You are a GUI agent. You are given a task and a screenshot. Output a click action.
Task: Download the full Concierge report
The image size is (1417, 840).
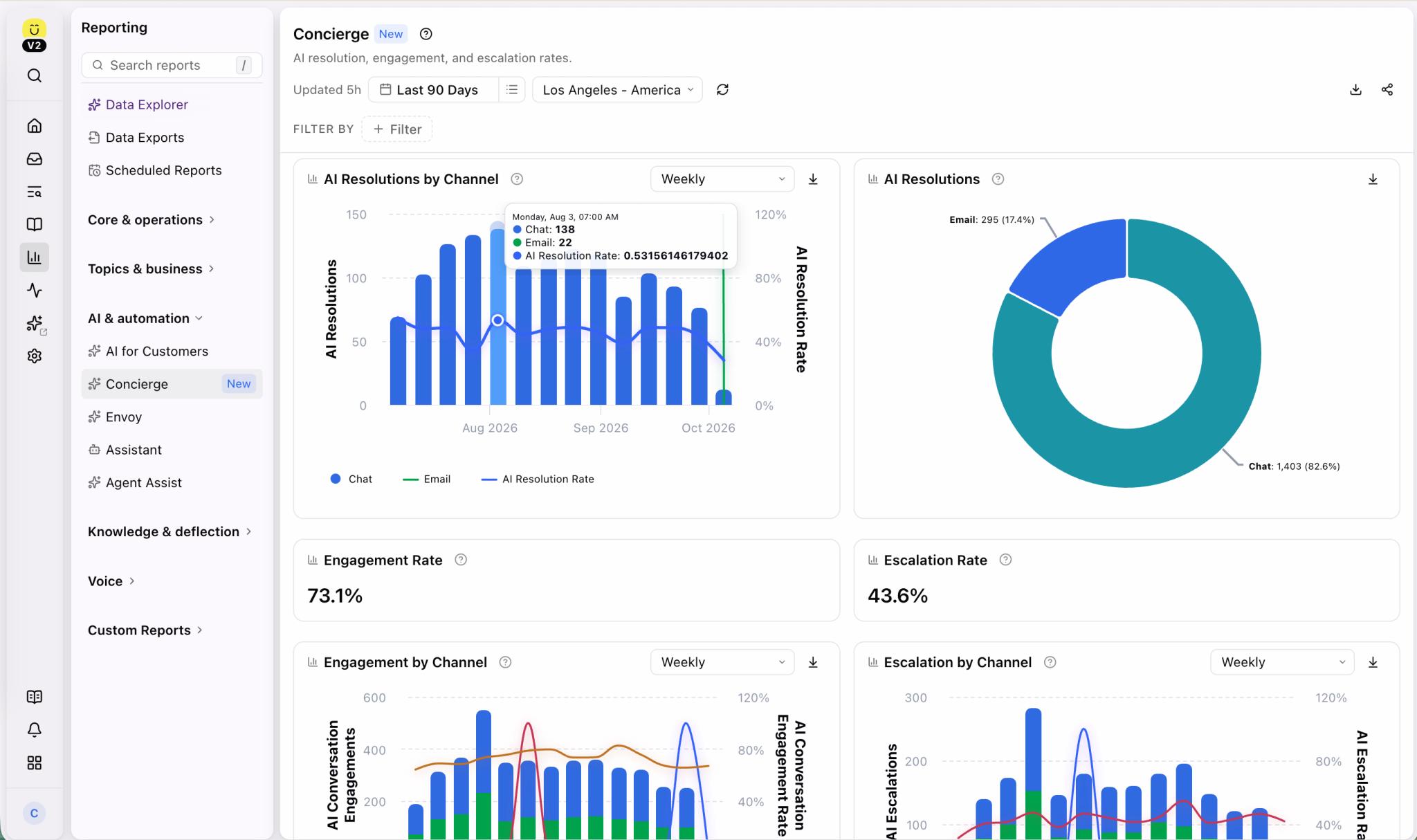[1355, 90]
